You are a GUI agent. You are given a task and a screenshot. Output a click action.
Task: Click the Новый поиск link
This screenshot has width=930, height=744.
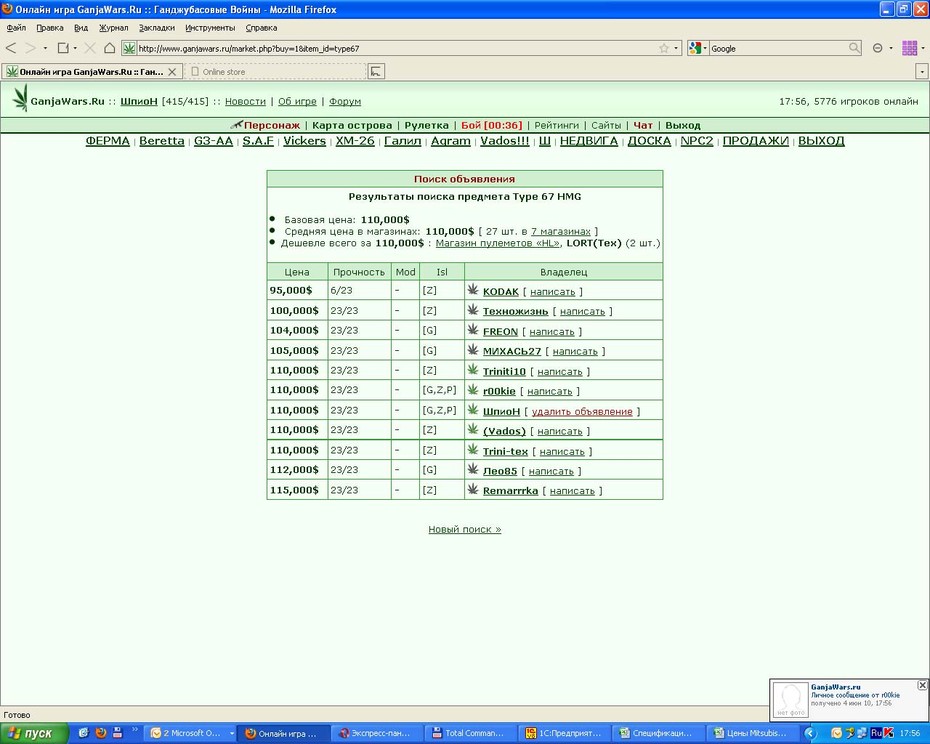click(464, 529)
